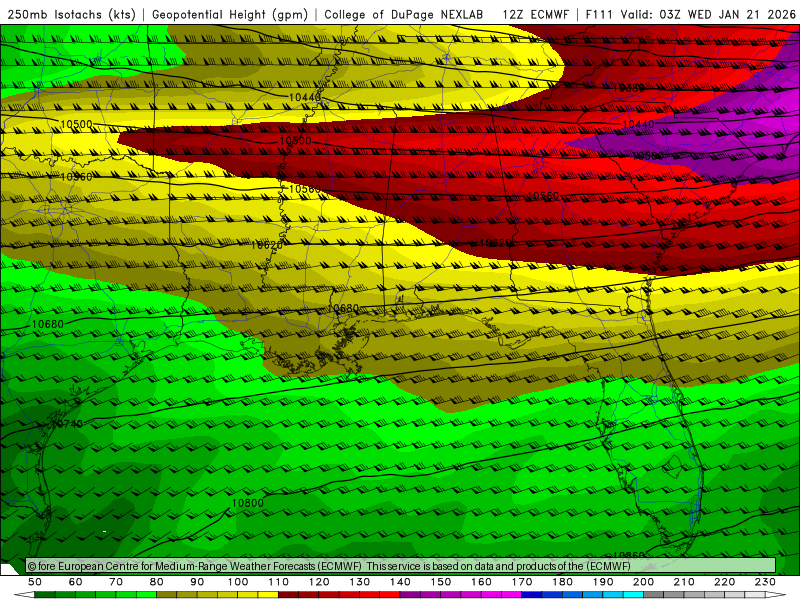The height and width of the screenshot is (600, 800).
Task: Click 'College of DuPage NEXLAB' in header
Action: (x=404, y=14)
